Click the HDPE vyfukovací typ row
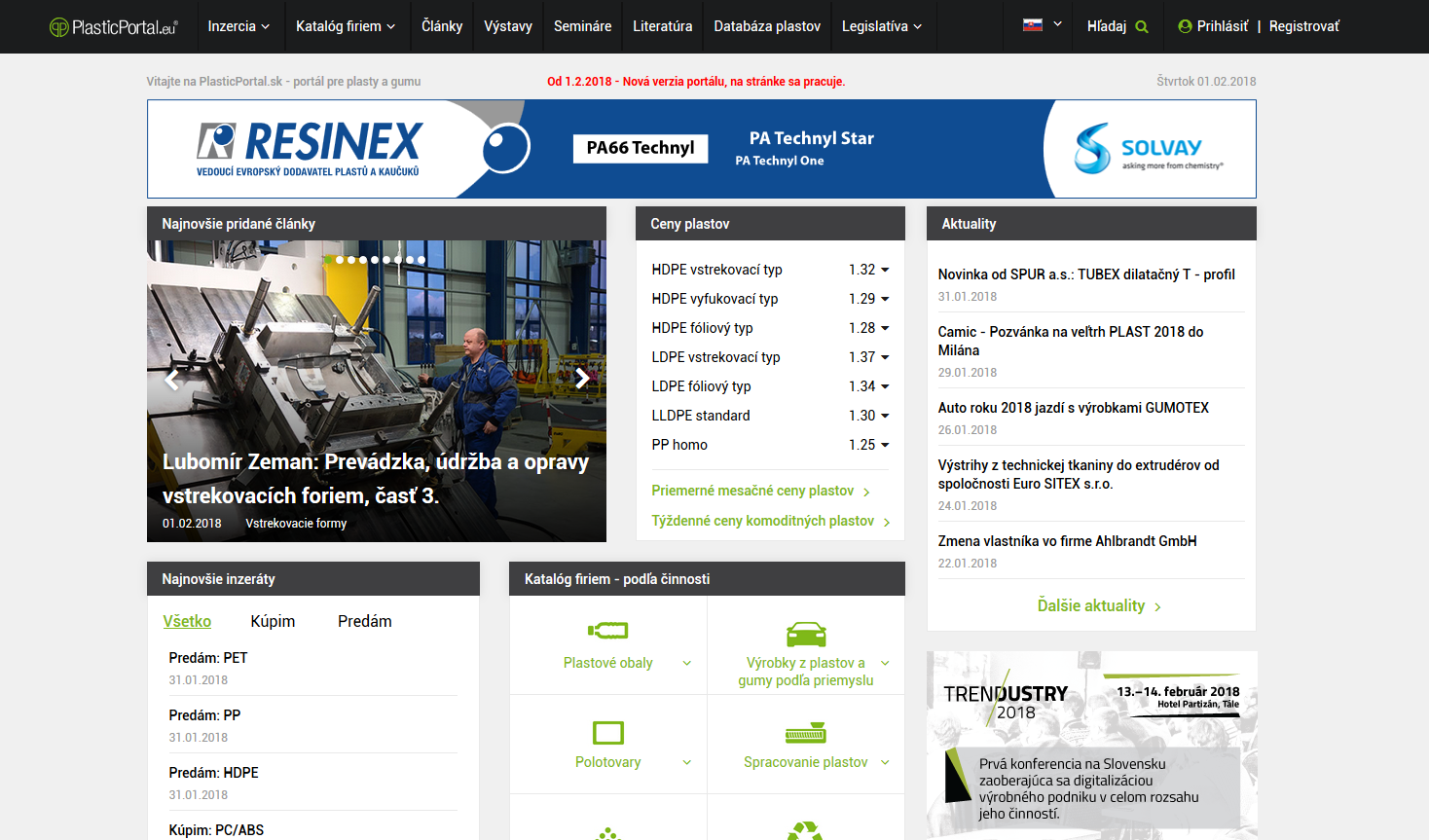Screen dimensions: 1429x840 (x=771, y=299)
